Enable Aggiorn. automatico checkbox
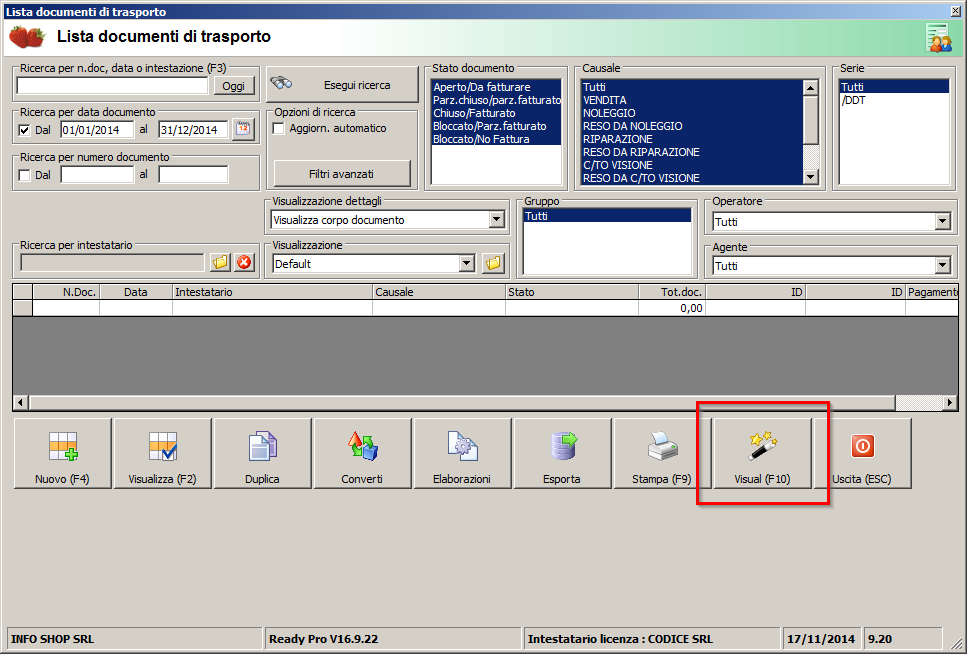 pyautogui.click(x=279, y=128)
